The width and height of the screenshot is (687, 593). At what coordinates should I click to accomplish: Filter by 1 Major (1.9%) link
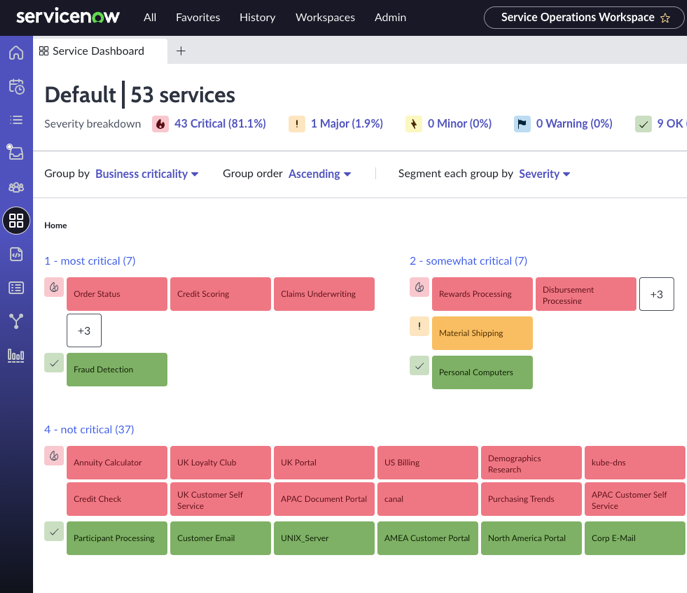(x=347, y=124)
